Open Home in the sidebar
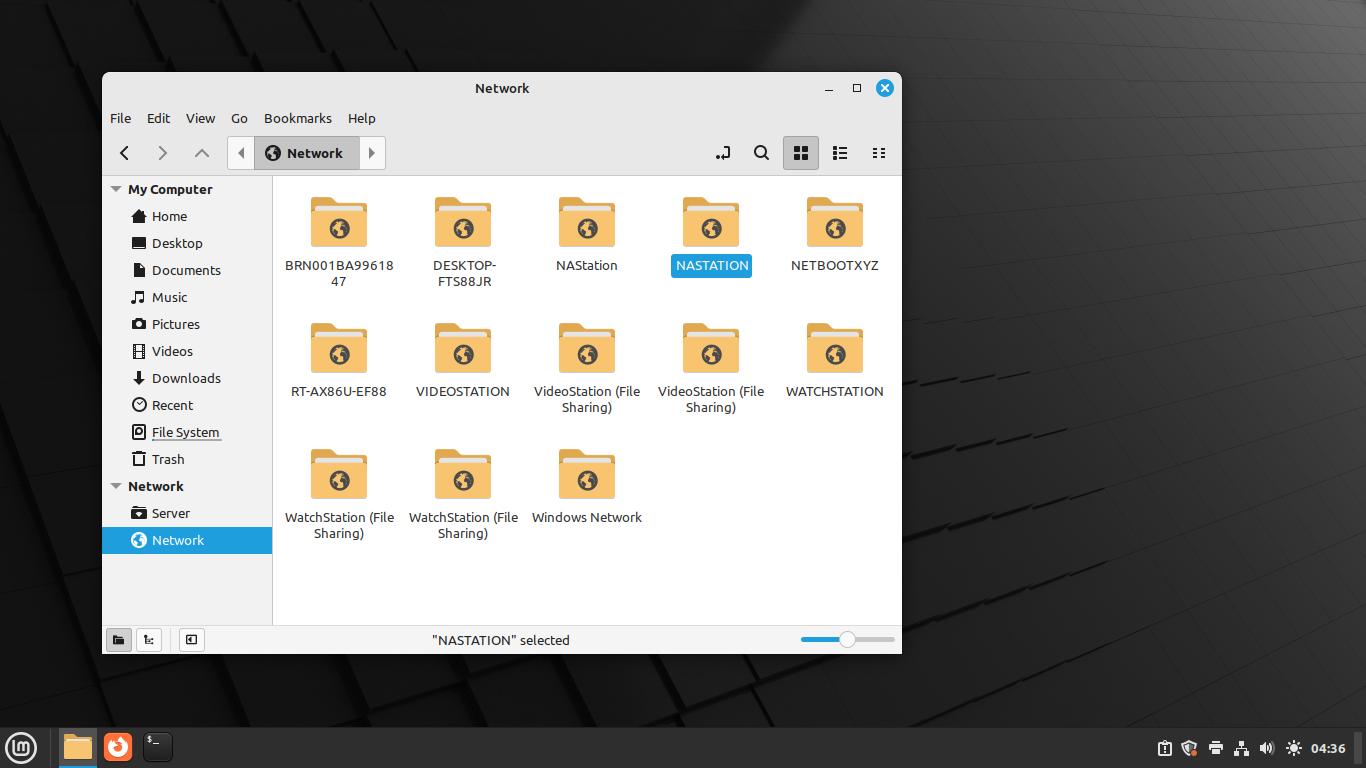Viewport: 1366px width, 768px height. coord(187,216)
